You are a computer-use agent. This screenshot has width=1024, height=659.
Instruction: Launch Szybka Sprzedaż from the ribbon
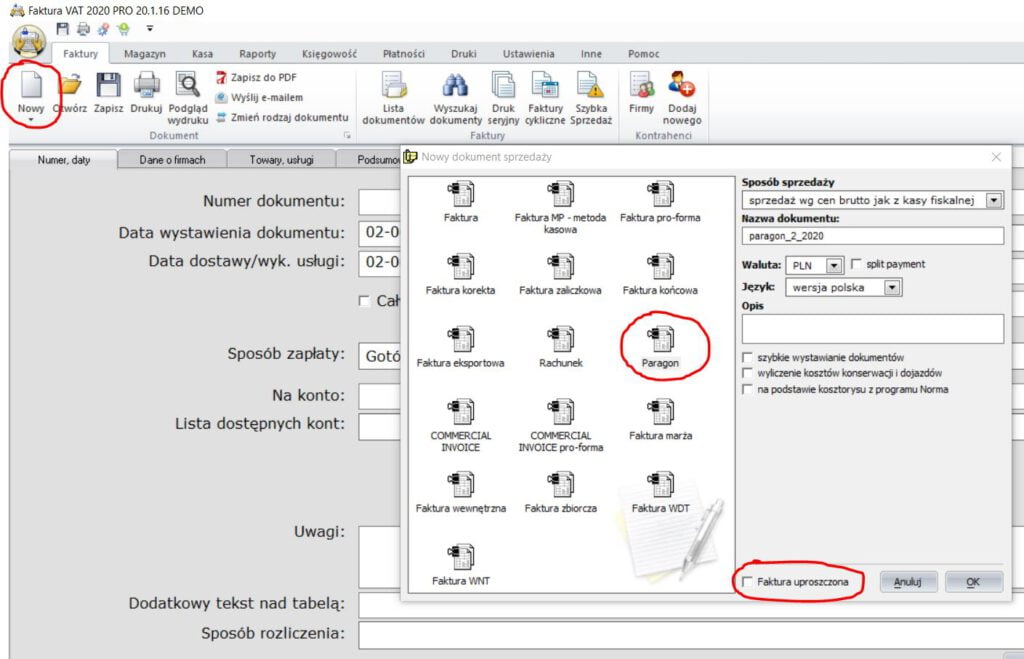click(590, 88)
